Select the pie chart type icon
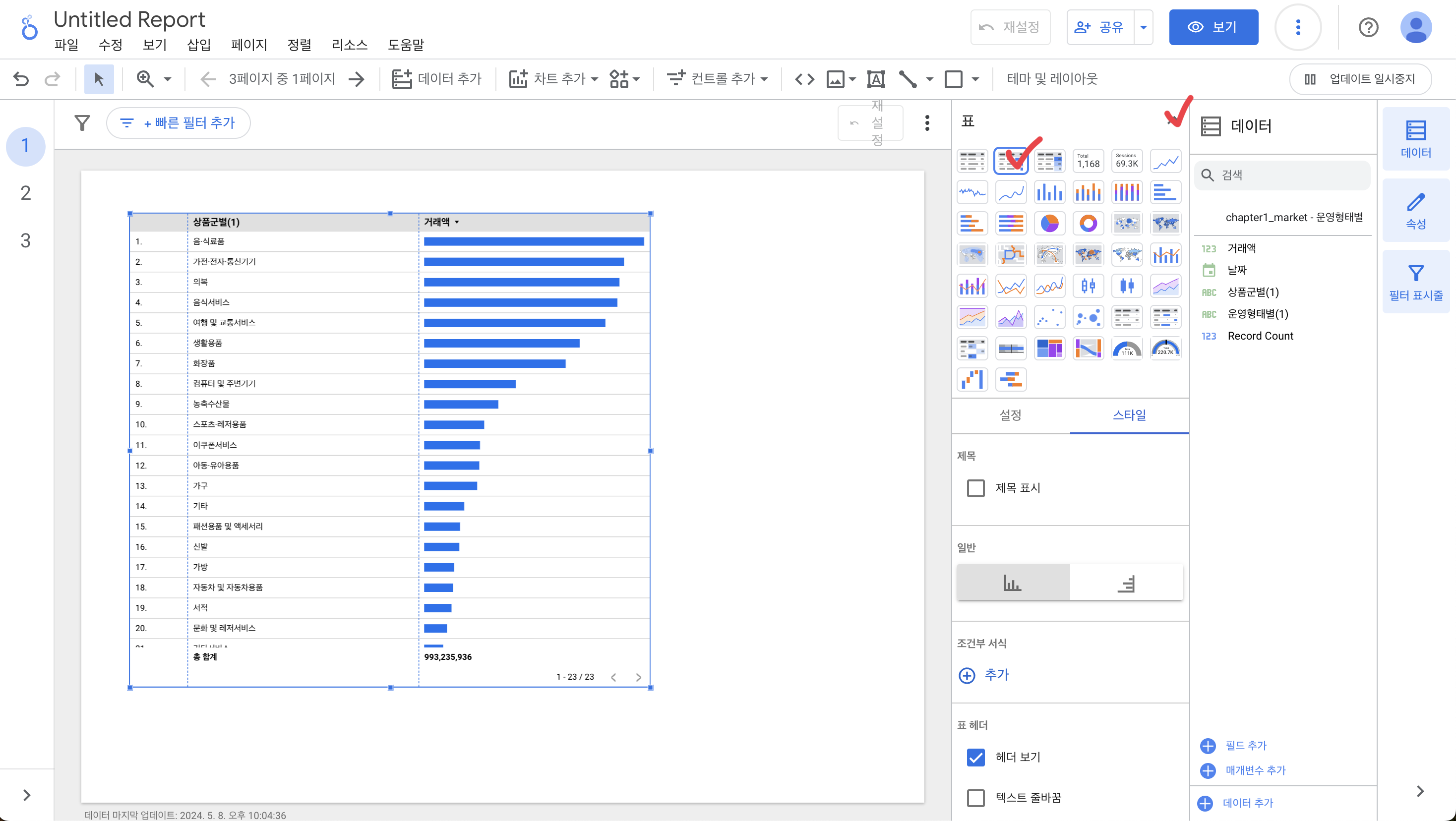The height and width of the screenshot is (821, 1456). [x=1049, y=223]
